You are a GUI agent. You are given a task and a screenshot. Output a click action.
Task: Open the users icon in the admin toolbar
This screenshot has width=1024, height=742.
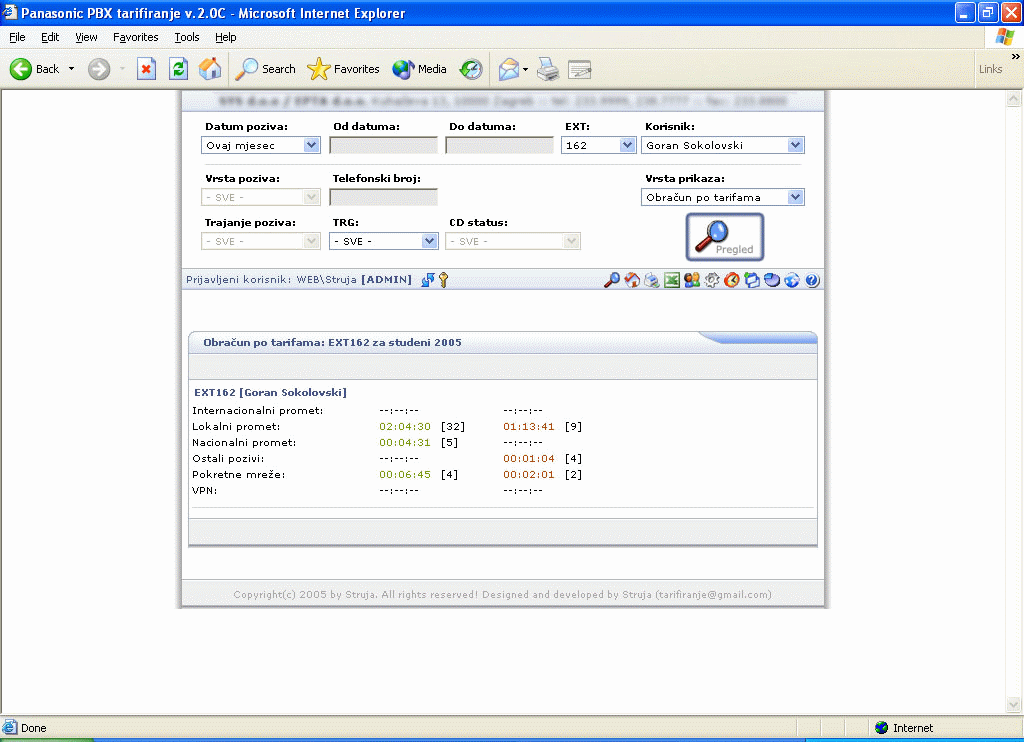tap(692, 280)
